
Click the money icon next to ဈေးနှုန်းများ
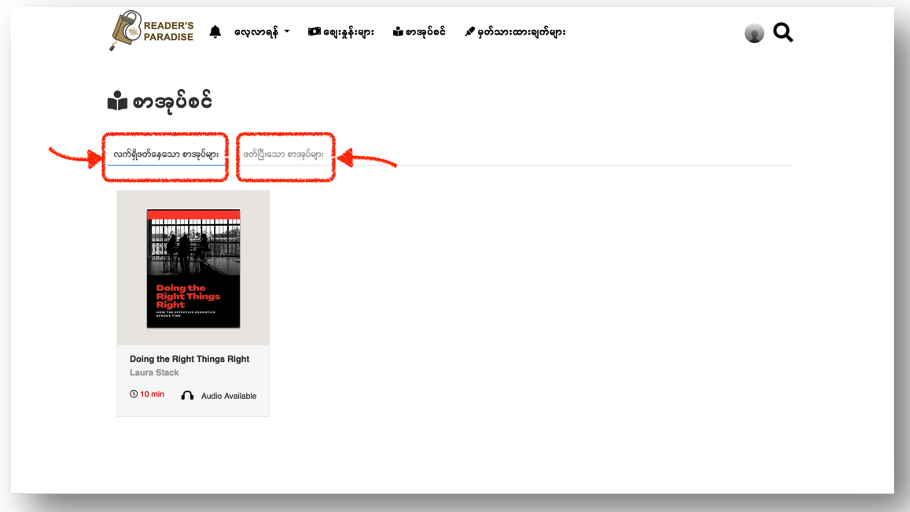314,32
